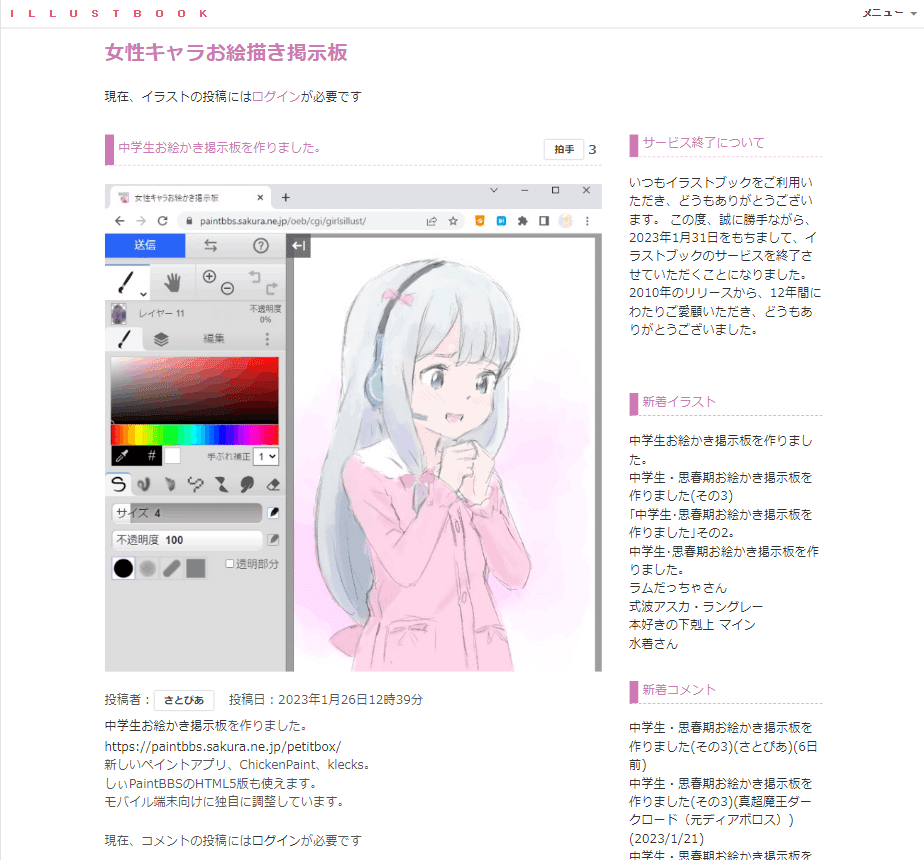Open the 編集 edit tab

(214, 339)
